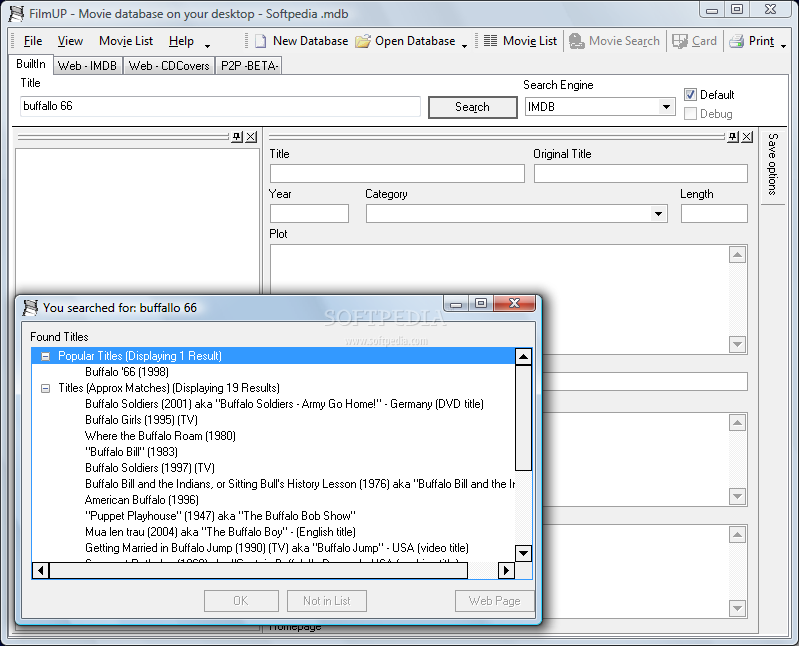The height and width of the screenshot is (646, 799).
Task: Click the Movie List grid icon in toolbar
Action: click(490, 41)
